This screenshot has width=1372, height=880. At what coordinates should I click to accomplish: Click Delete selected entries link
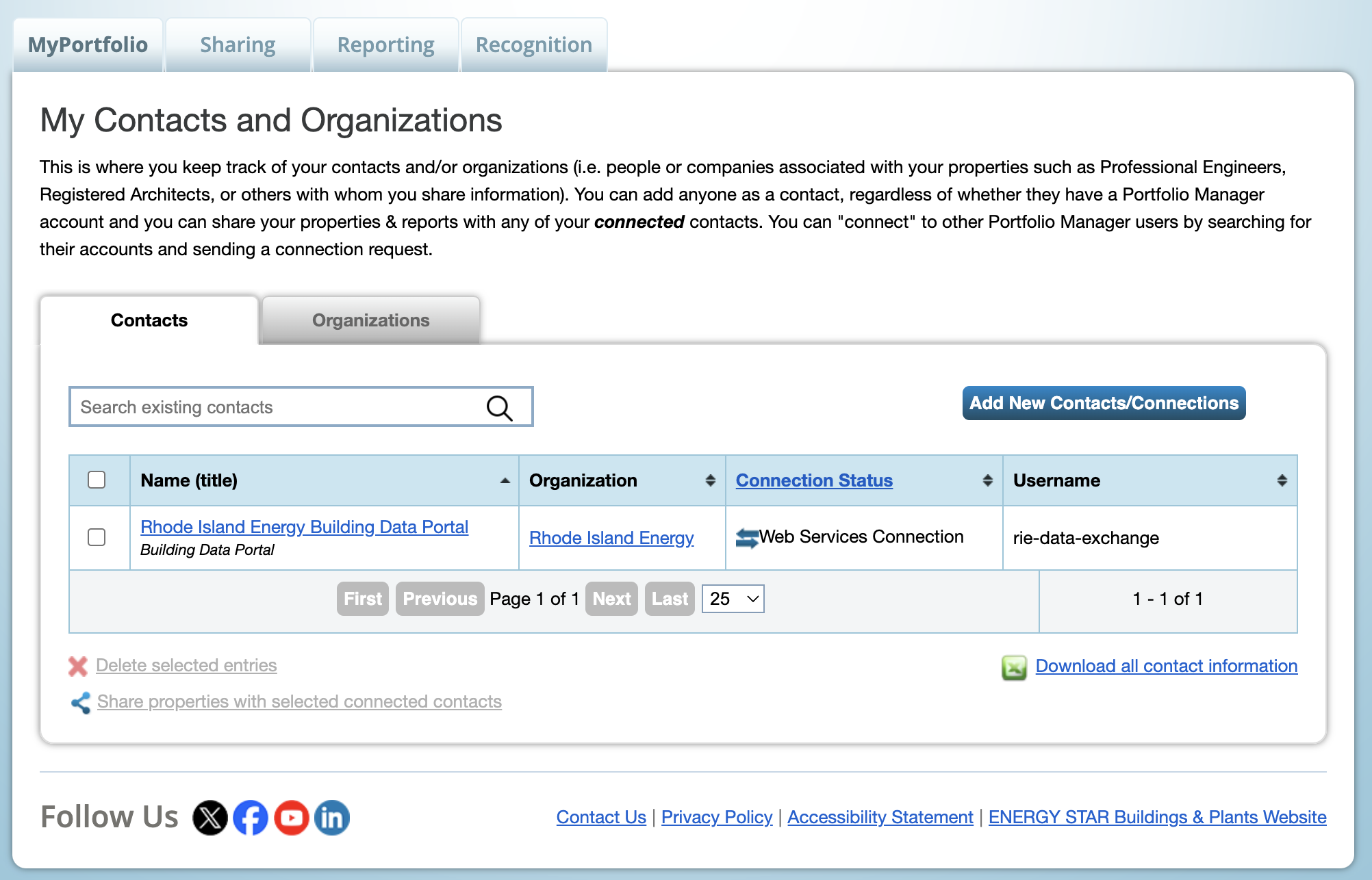[186, 665]
